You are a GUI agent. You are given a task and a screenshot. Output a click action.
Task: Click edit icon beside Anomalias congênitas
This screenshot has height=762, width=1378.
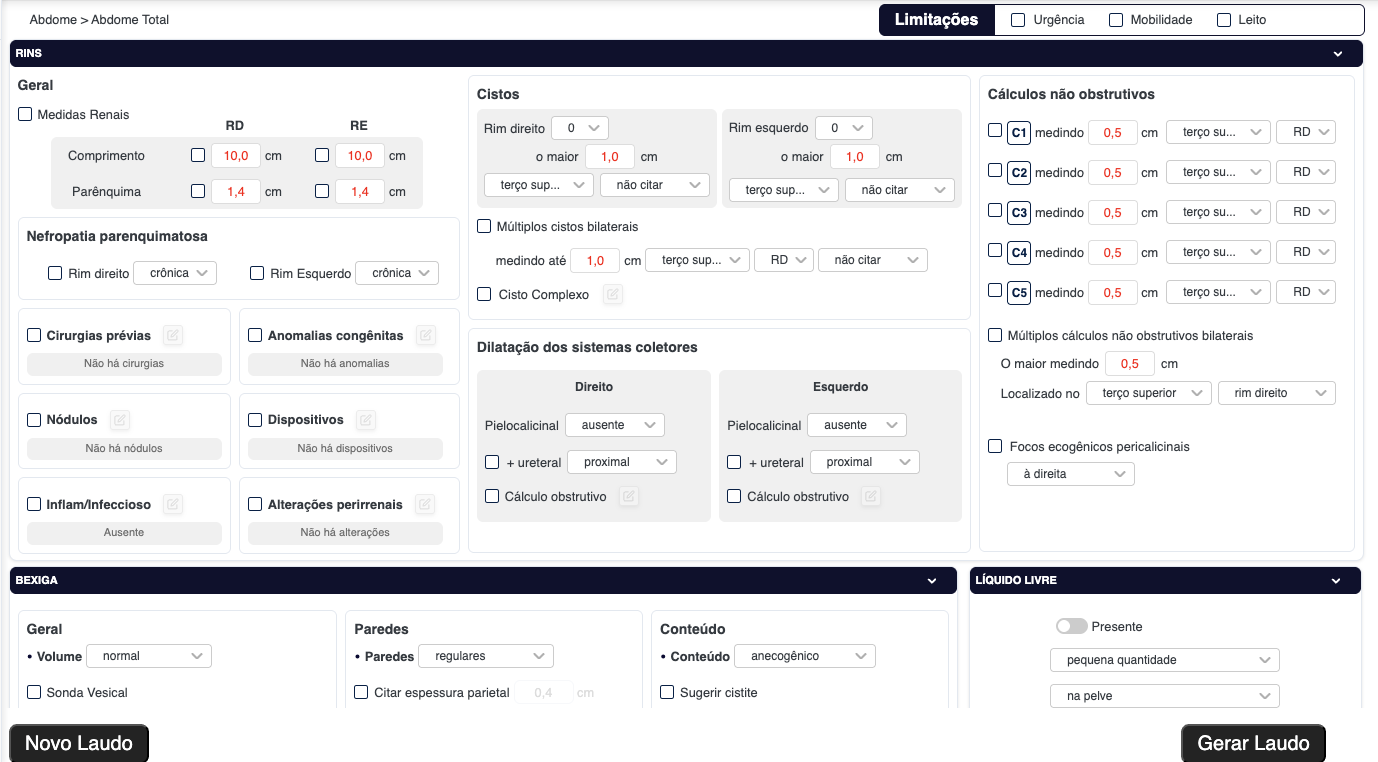(426, 336)
